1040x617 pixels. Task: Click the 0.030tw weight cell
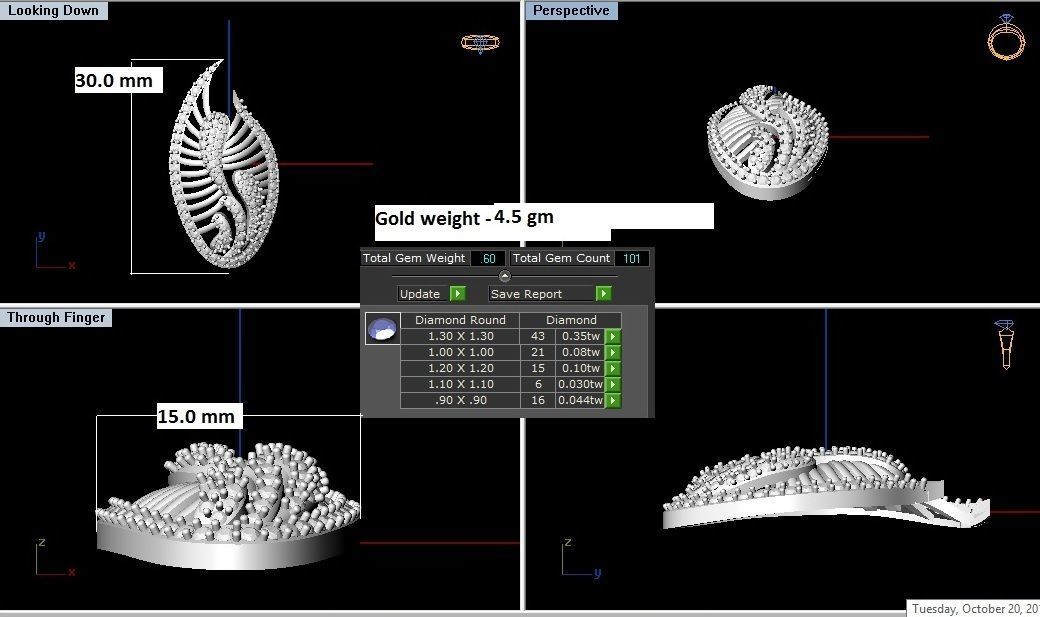580,384
